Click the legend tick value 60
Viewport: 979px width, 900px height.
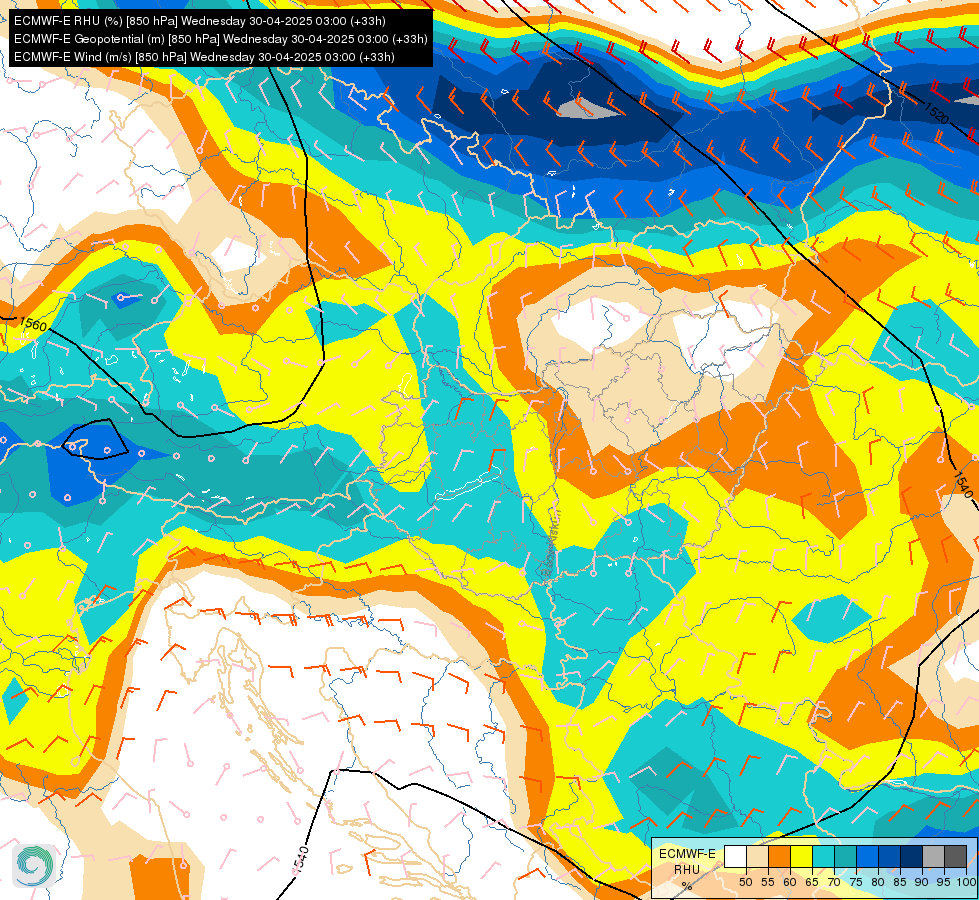(x=790, y=882)
